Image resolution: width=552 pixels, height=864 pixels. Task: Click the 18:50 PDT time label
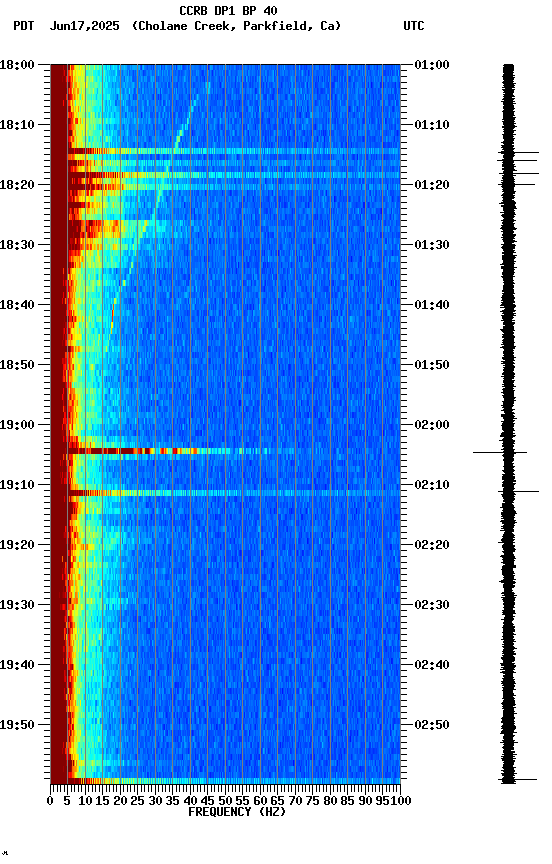pyautogui.click(x=17, y=365)
